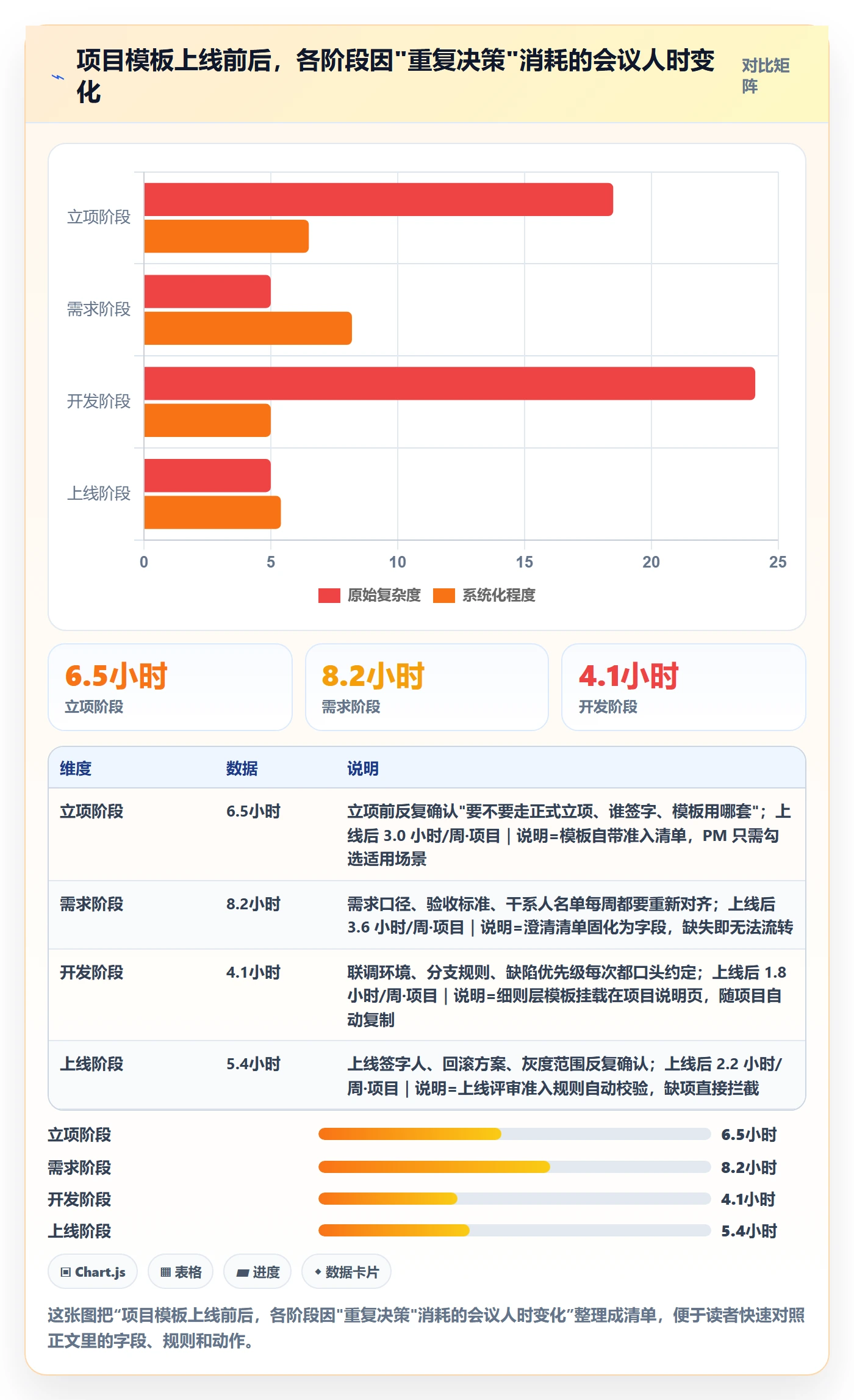
Task: Click the 立项阶段 progress row label
Action: click(x=79, y=1135)
